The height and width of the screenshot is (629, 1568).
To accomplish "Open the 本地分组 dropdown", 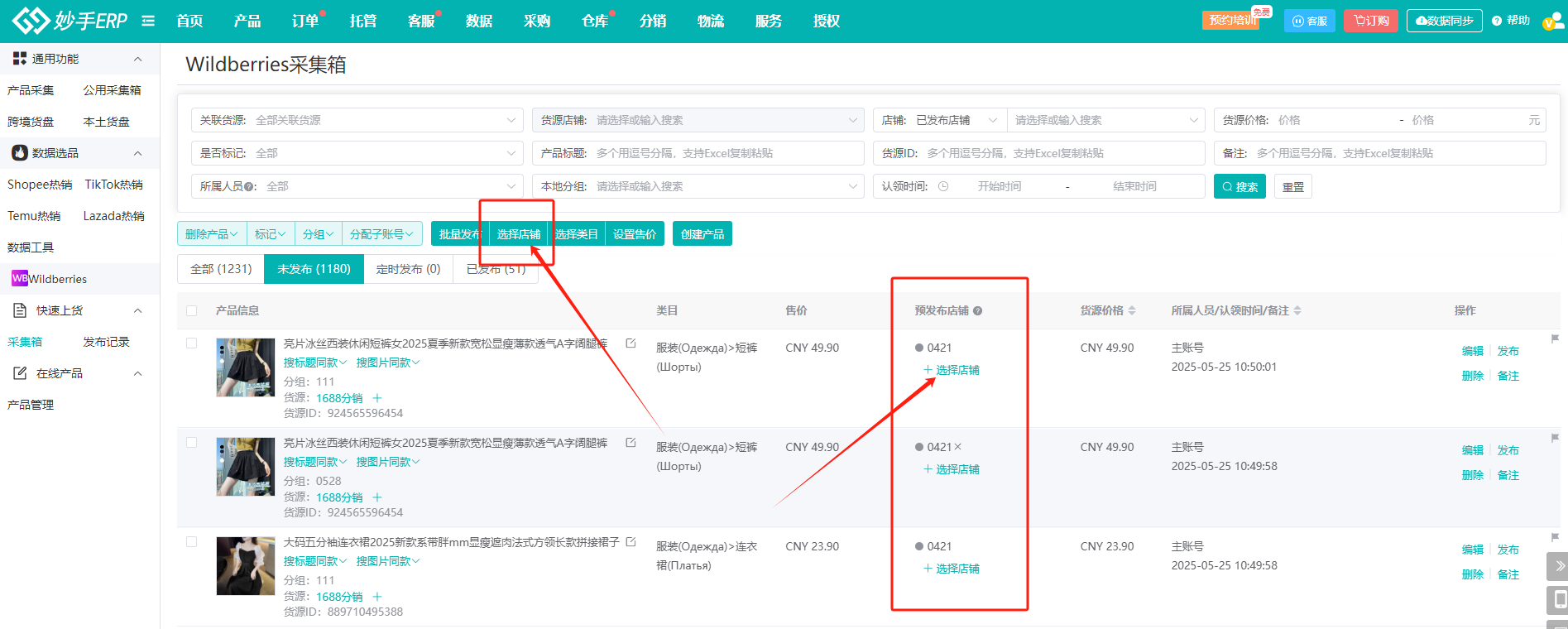I will click(x=698, y=186).
